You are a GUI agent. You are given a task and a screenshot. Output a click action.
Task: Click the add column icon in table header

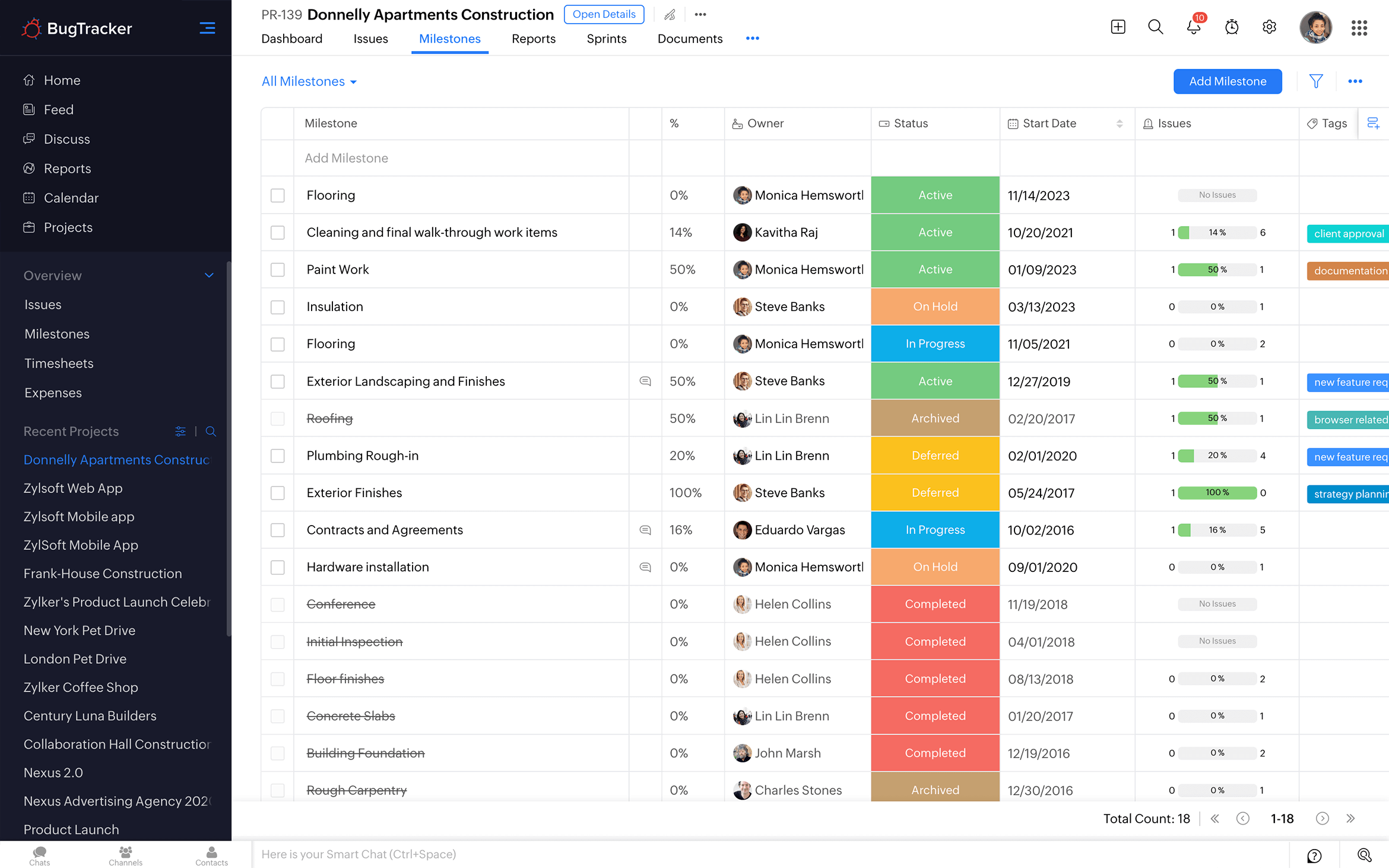(1373, 123)
